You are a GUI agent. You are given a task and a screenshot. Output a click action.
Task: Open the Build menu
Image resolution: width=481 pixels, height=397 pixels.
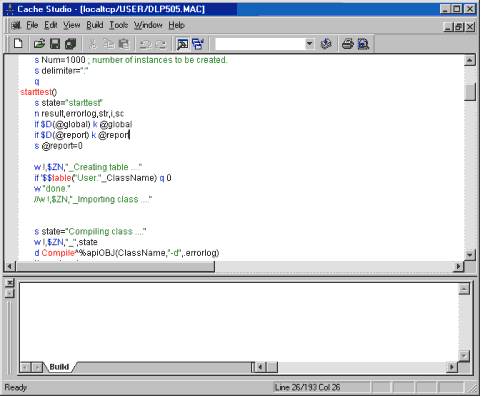point(95,25)
